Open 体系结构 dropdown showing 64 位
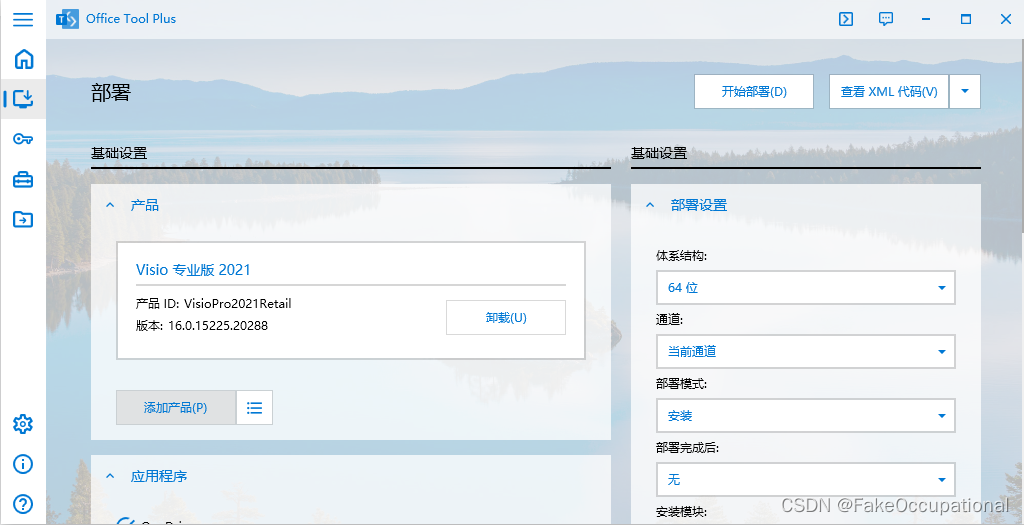This screenshot has width=1024, height=525. pos(805,287)
